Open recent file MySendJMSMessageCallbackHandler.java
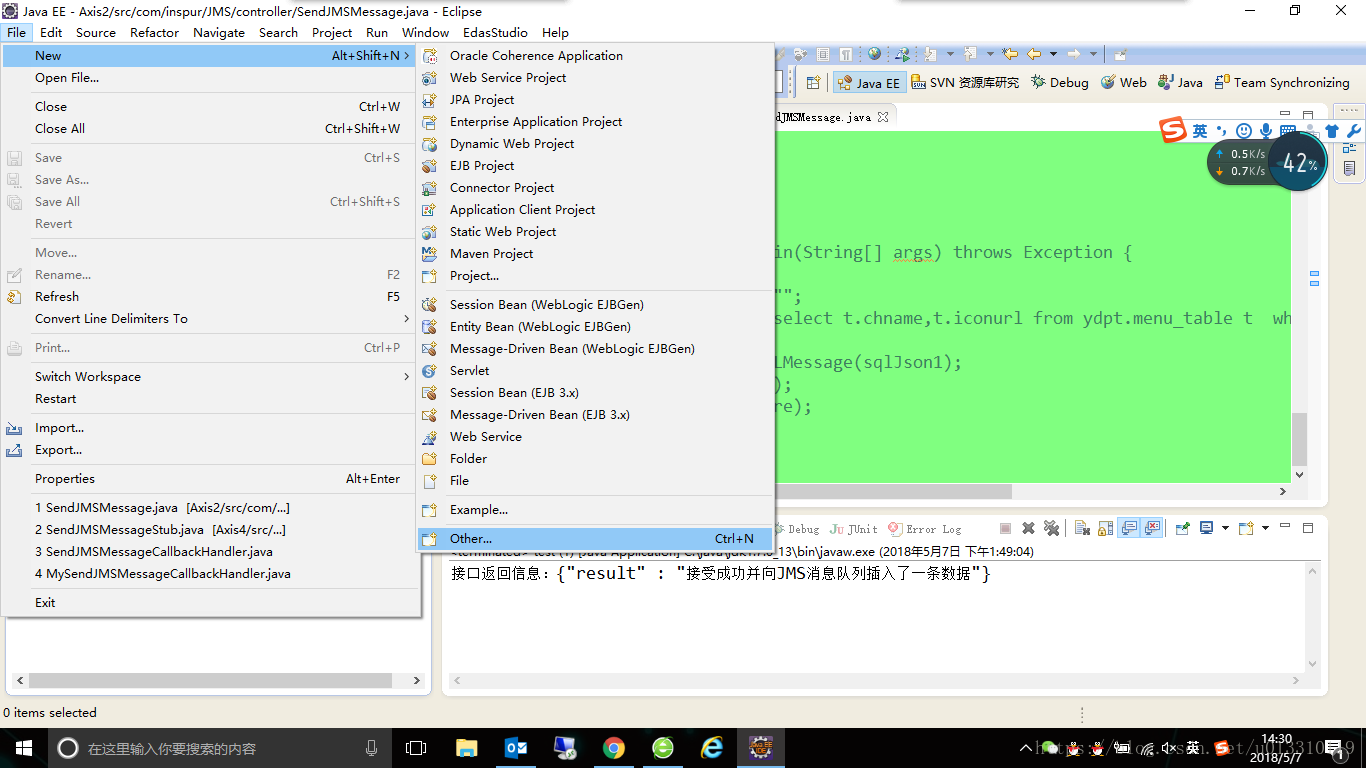 click(x=210, y=574)
